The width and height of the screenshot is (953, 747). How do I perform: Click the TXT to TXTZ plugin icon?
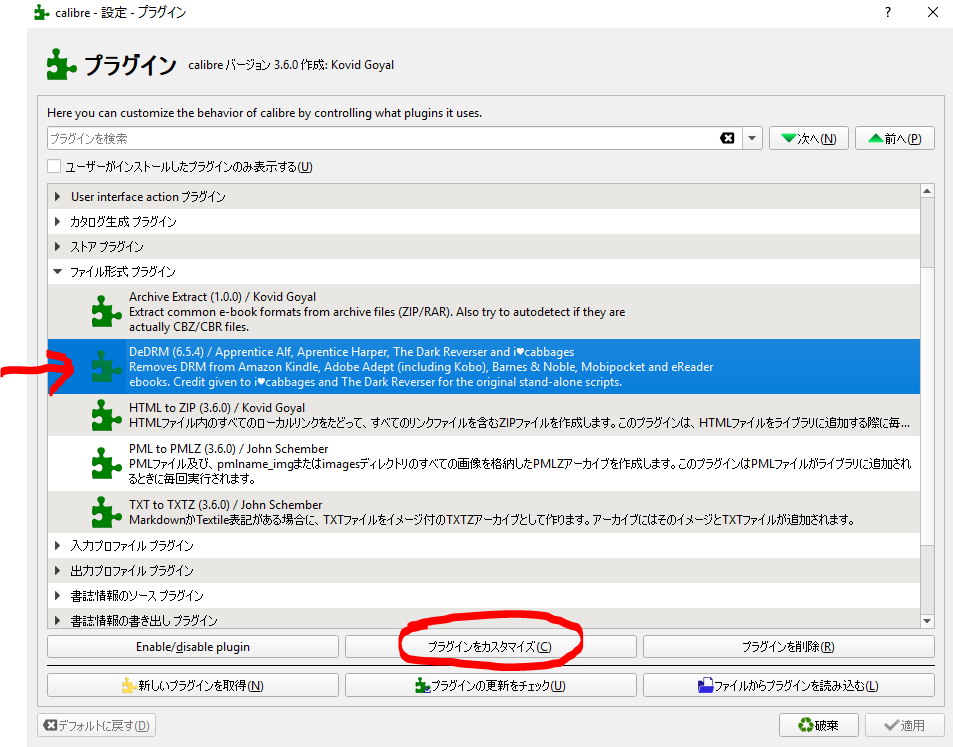[106, 512]
